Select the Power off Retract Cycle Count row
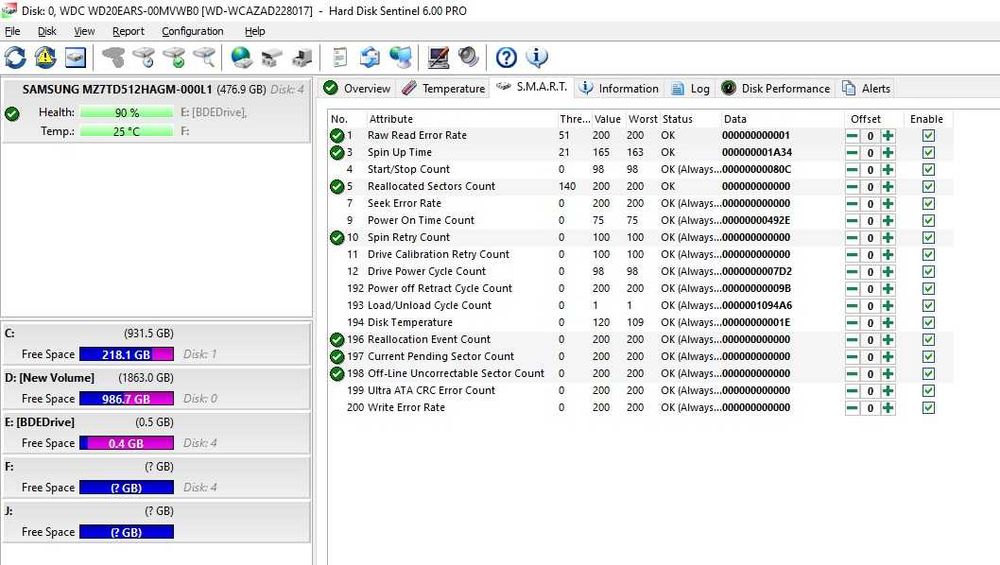This screenshot has height=565, width=1000. coord(640,288)
